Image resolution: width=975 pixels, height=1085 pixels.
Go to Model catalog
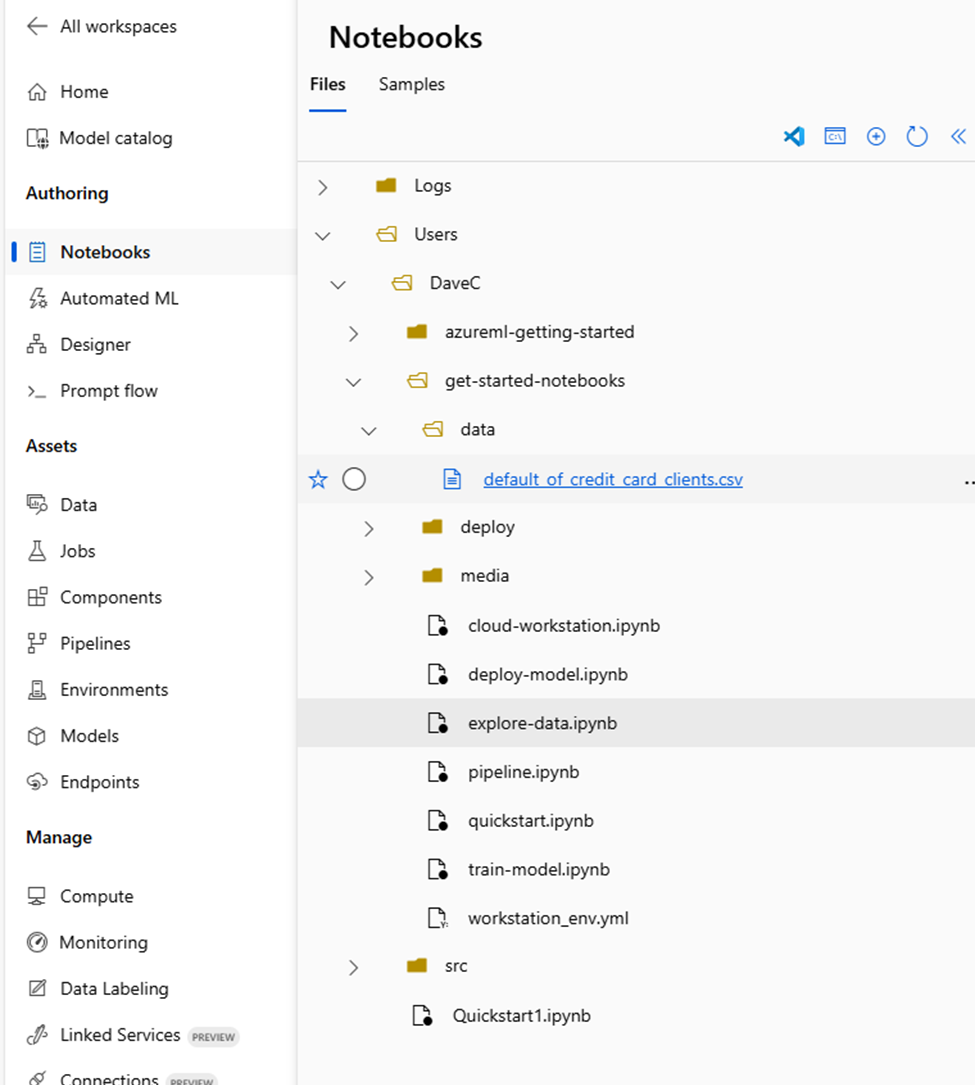116,138
